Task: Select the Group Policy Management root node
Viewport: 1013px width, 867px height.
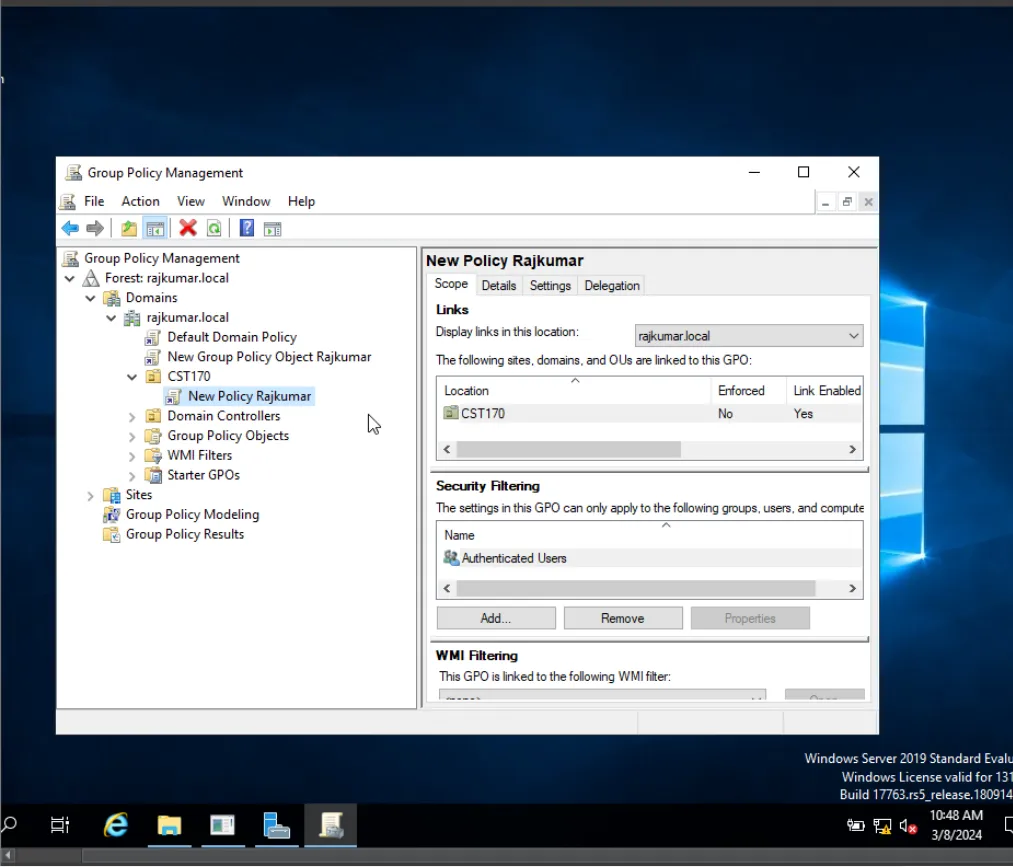Action: tap(162, 258)
